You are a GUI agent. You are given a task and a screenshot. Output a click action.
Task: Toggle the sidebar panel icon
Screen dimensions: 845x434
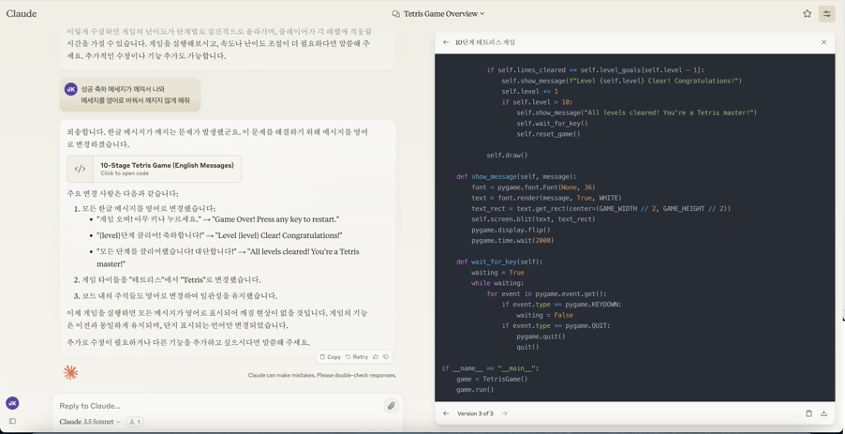click(12, 421)
